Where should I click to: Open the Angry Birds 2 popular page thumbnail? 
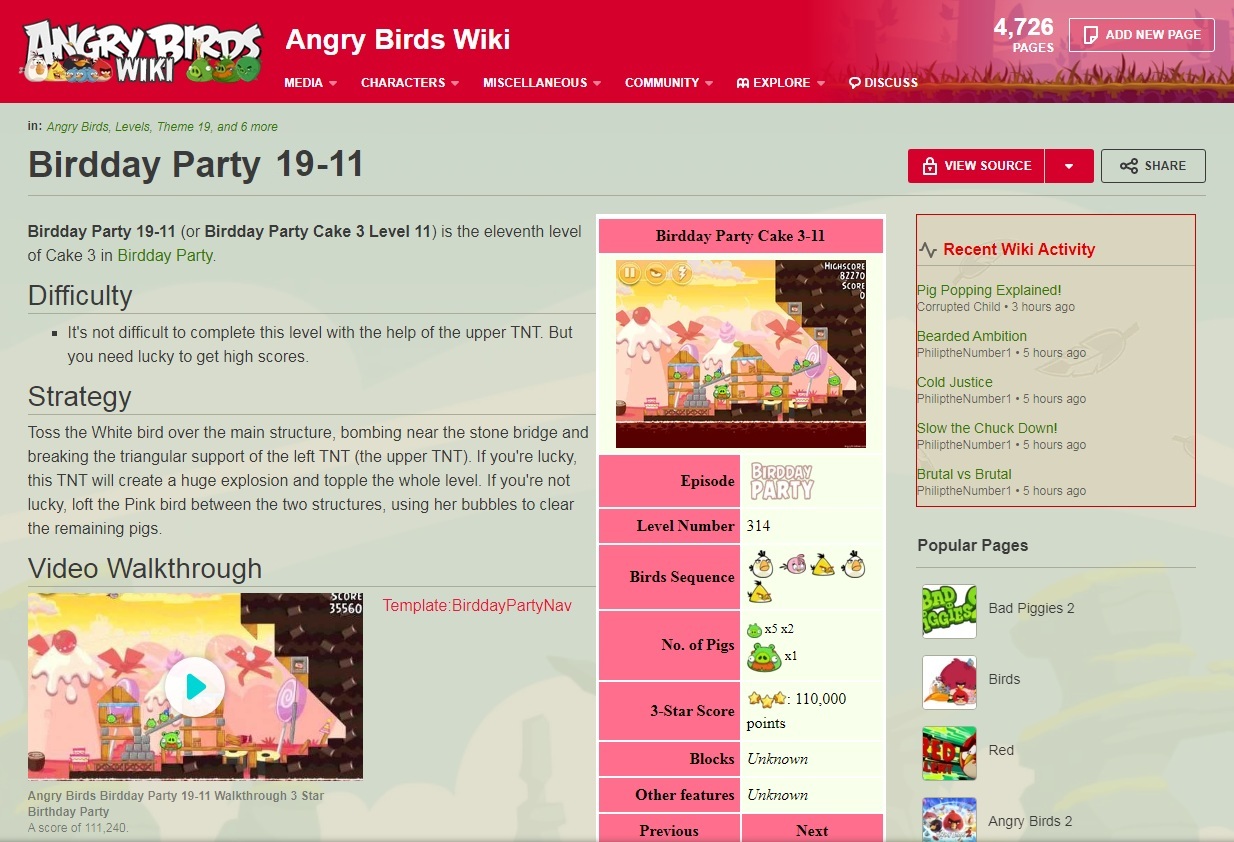click(949, 819)
